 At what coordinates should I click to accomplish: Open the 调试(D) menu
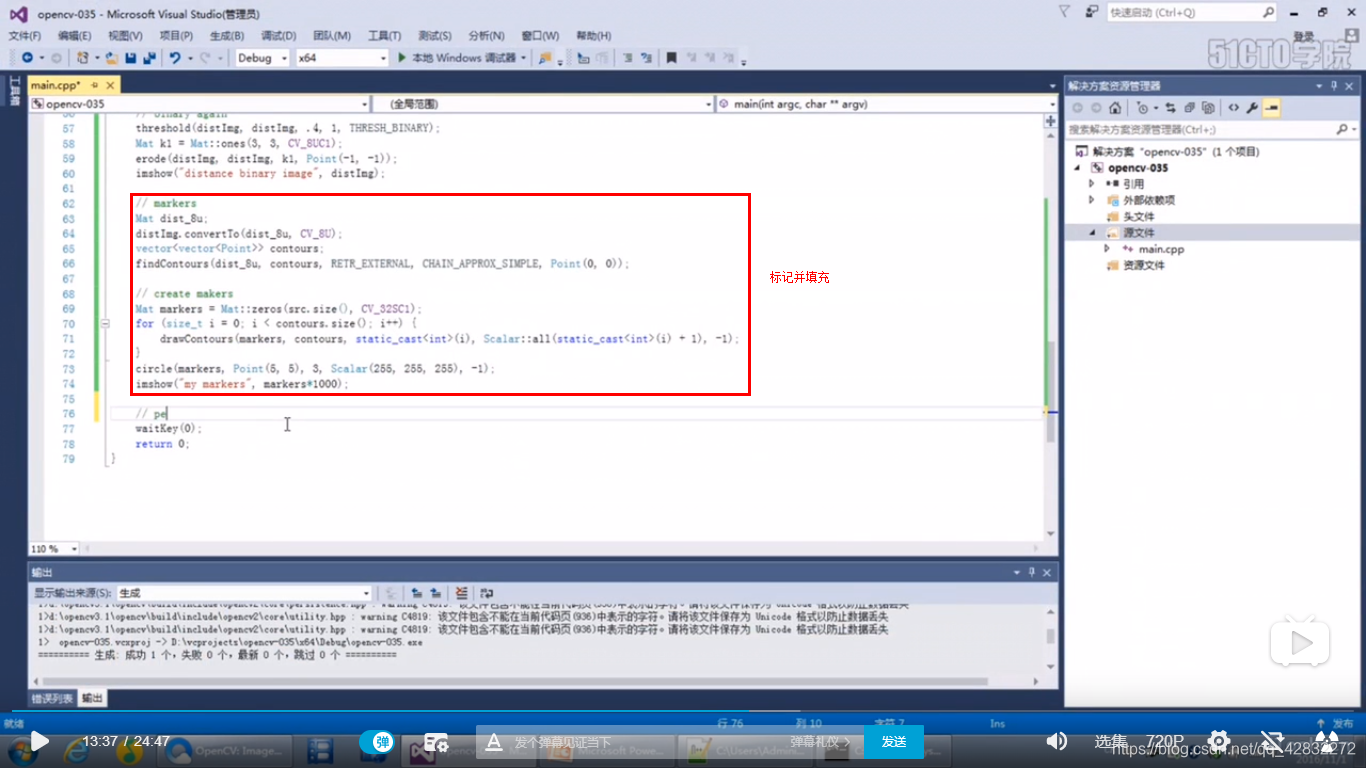click(x=279, y=36)
